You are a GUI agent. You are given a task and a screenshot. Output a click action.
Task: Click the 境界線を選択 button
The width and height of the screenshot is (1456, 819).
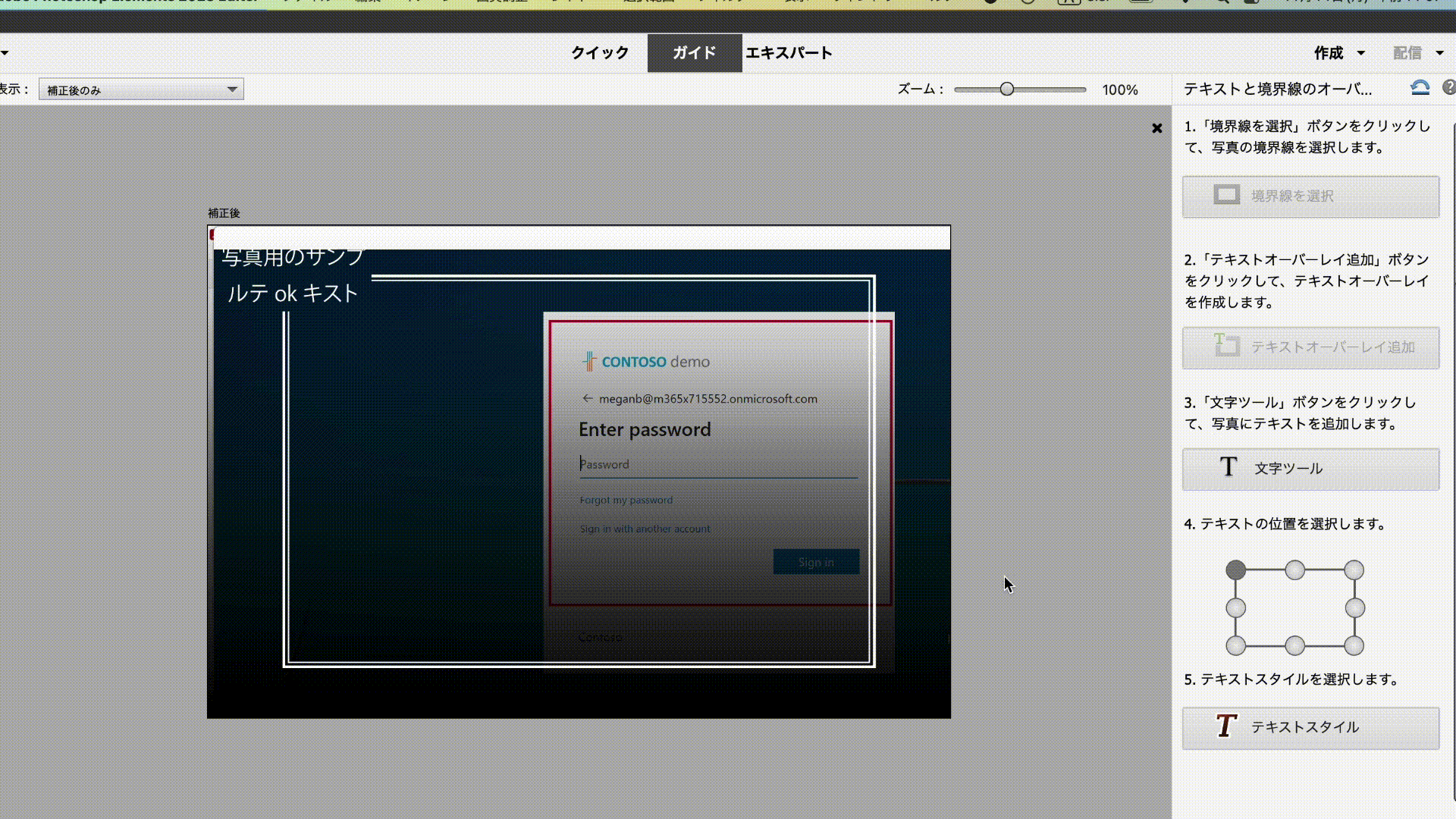point(1310,196)
